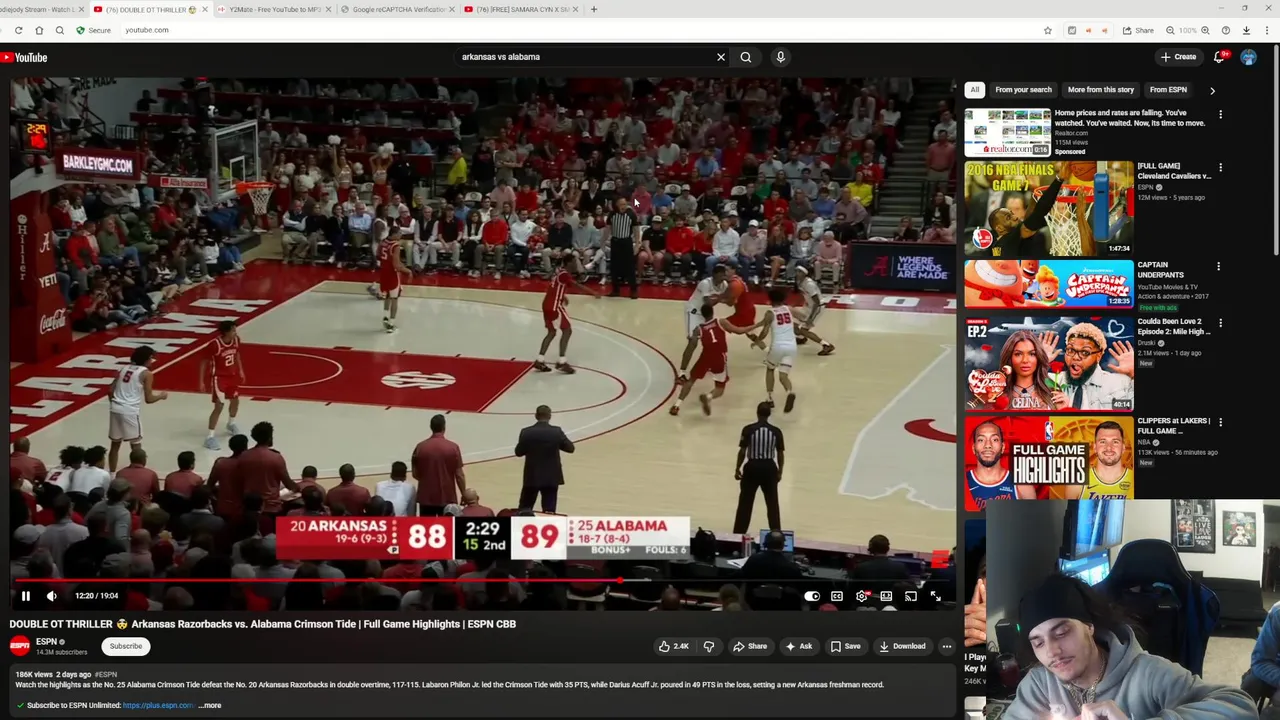Open browser help question mark icon
The height and width of the screenshot is (720, 1280).
point(1226,30)
